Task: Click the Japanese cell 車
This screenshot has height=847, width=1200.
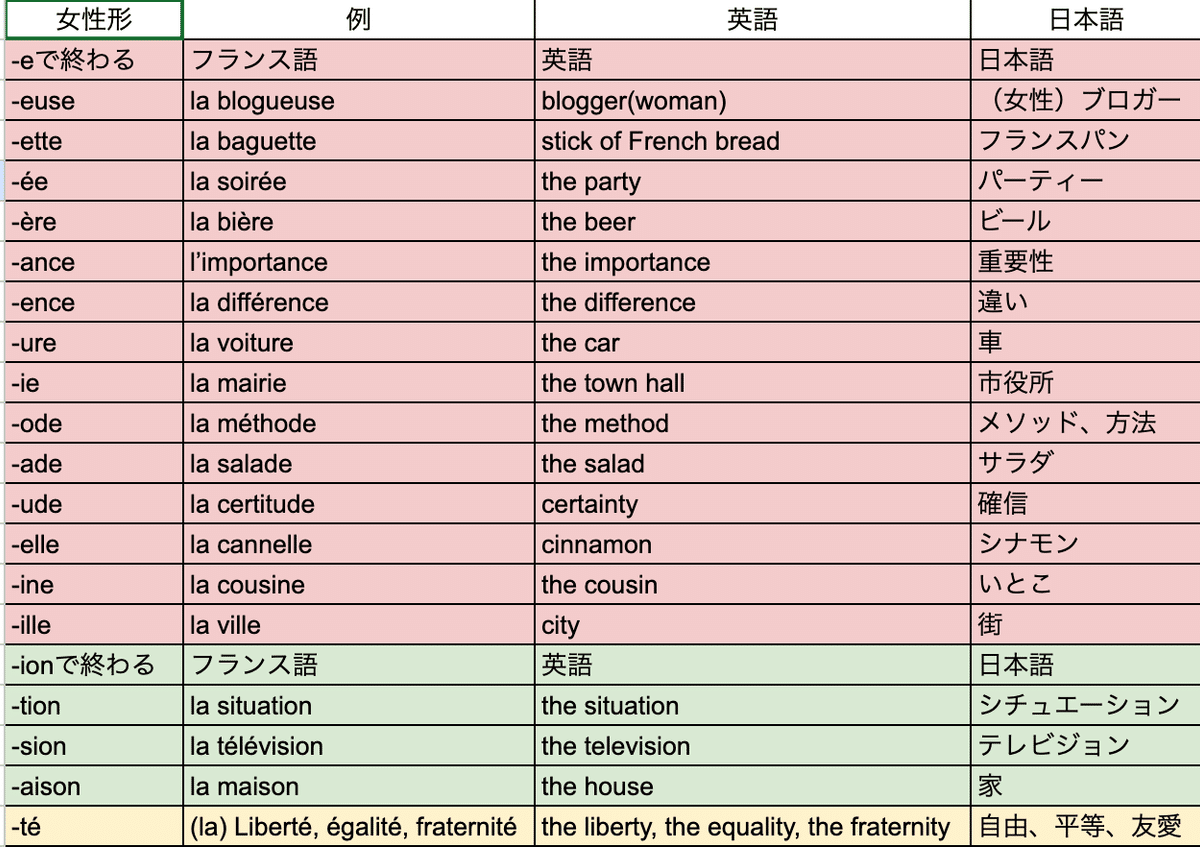Action: [x=1085, y=343]
